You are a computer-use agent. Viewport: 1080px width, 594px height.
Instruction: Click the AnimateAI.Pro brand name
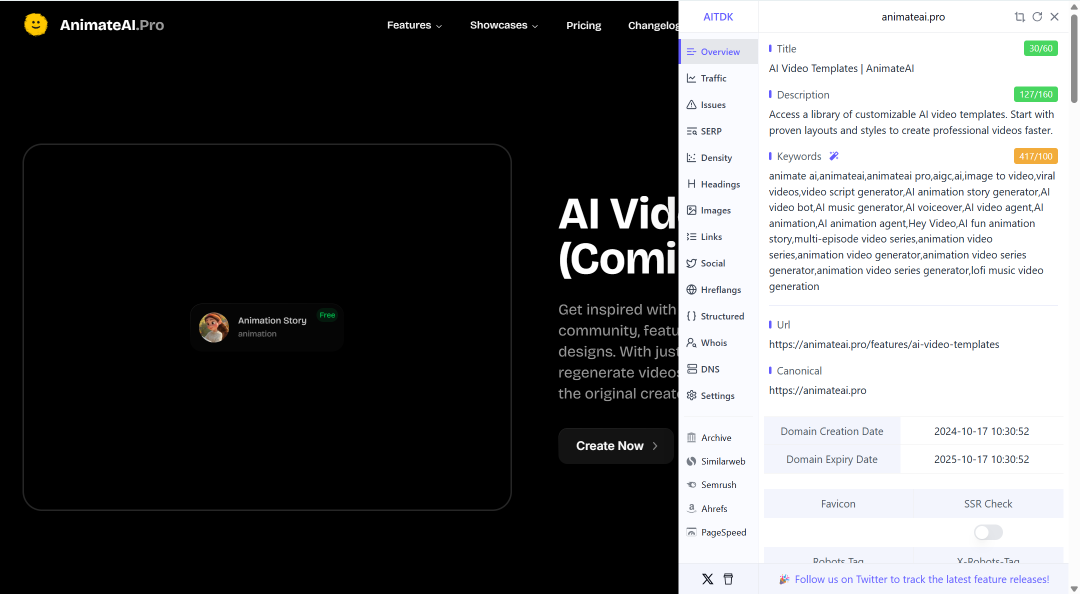(x=112, y=25)
